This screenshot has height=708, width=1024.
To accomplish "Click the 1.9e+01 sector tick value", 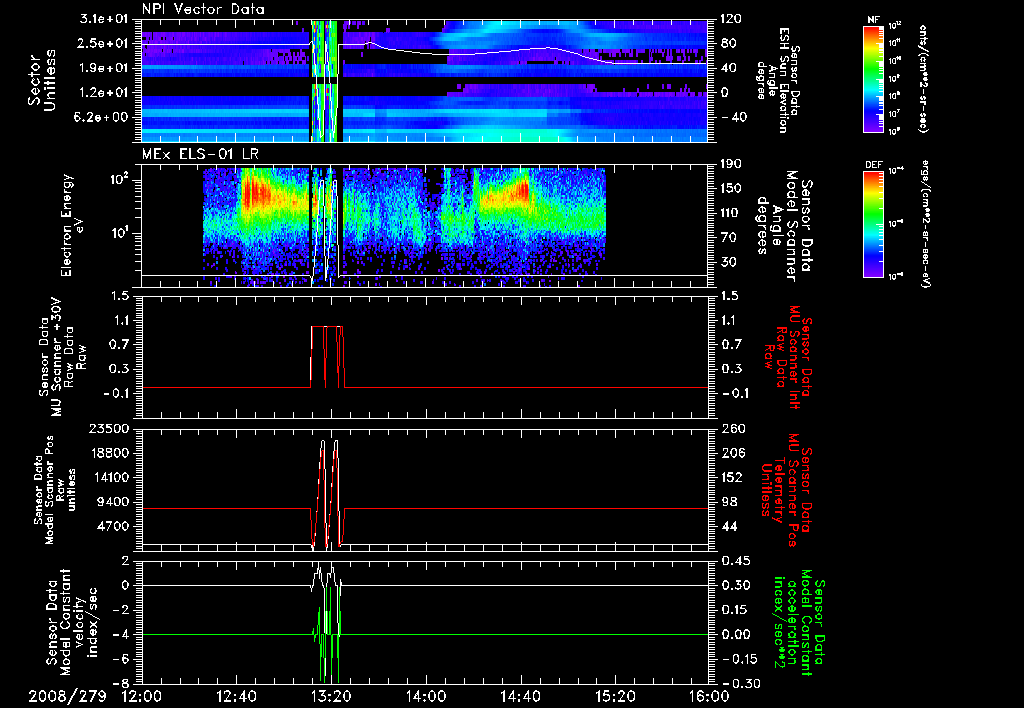I will point(104,68).
